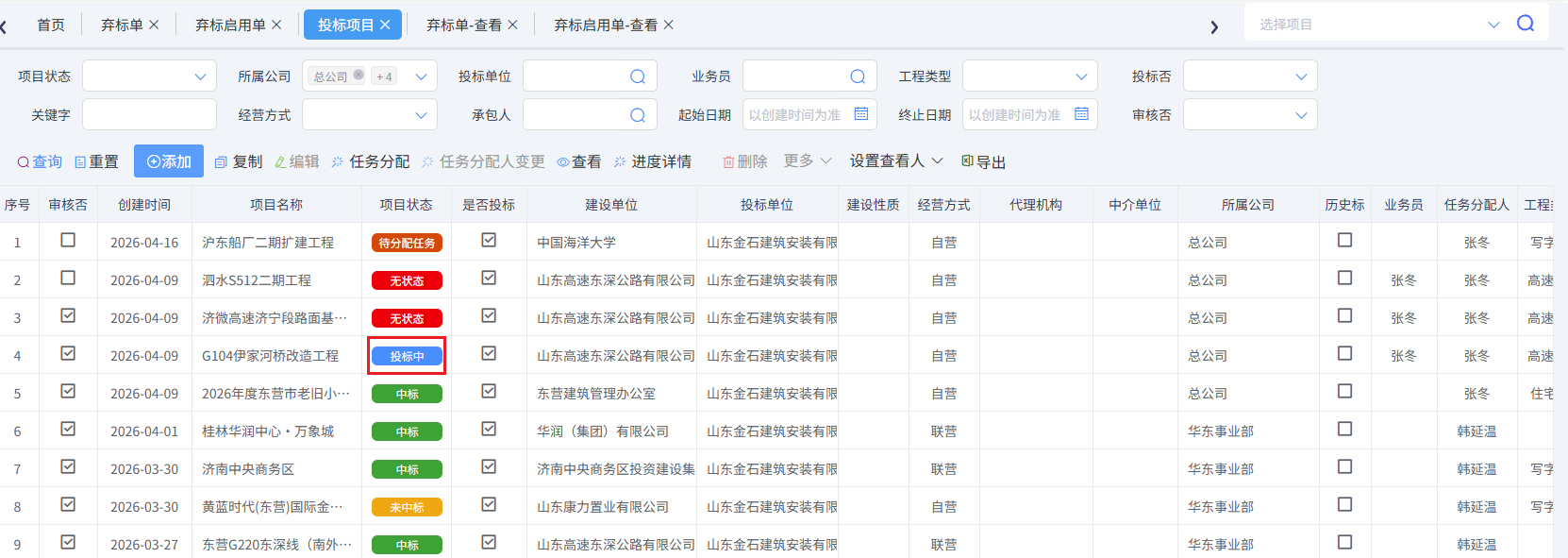Click the blue 添加 button
This screenshot has width=1568, height=558.
click(169, 161)
